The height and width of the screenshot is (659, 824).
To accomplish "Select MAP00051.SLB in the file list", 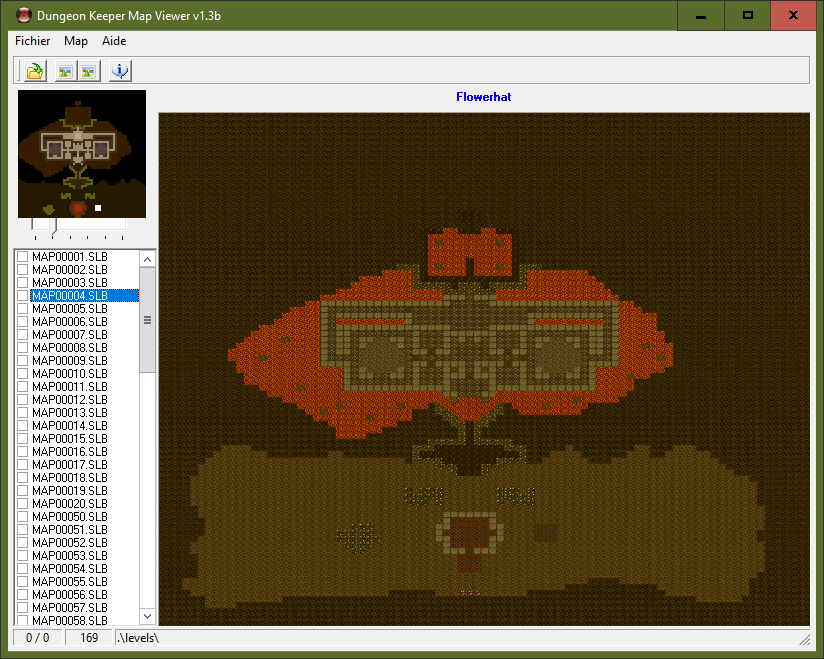I will (69, 530).
